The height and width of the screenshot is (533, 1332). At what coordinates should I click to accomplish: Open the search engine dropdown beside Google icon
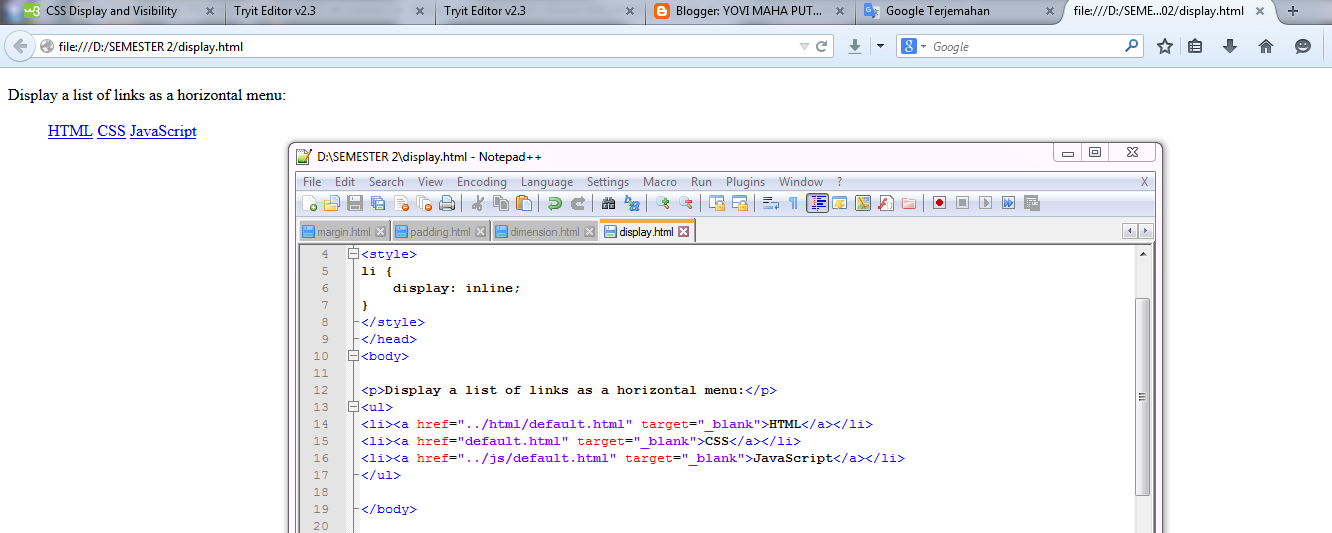[x=923, y=47]
